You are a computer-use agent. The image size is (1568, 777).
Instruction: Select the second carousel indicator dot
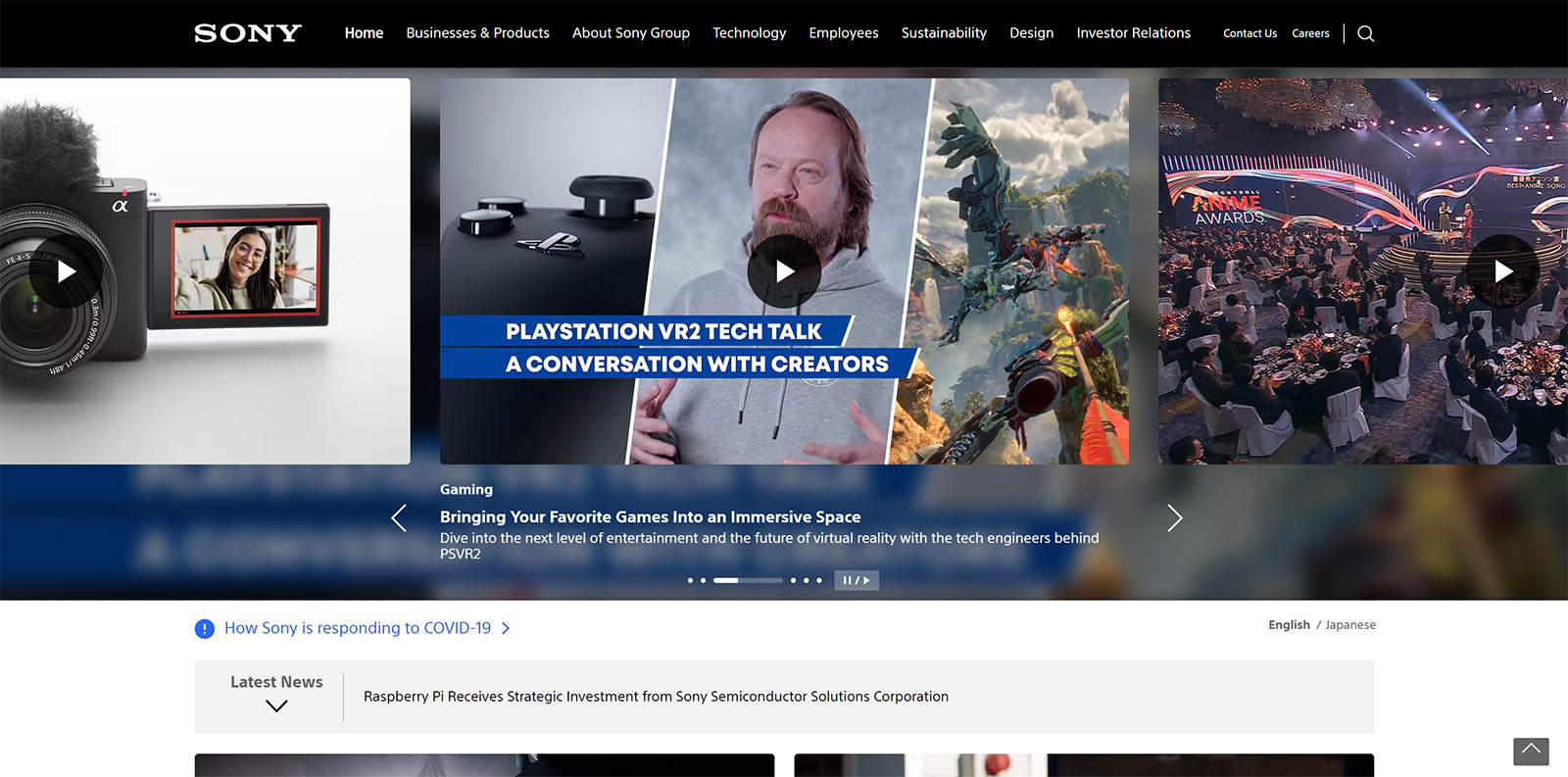point(703,580)
